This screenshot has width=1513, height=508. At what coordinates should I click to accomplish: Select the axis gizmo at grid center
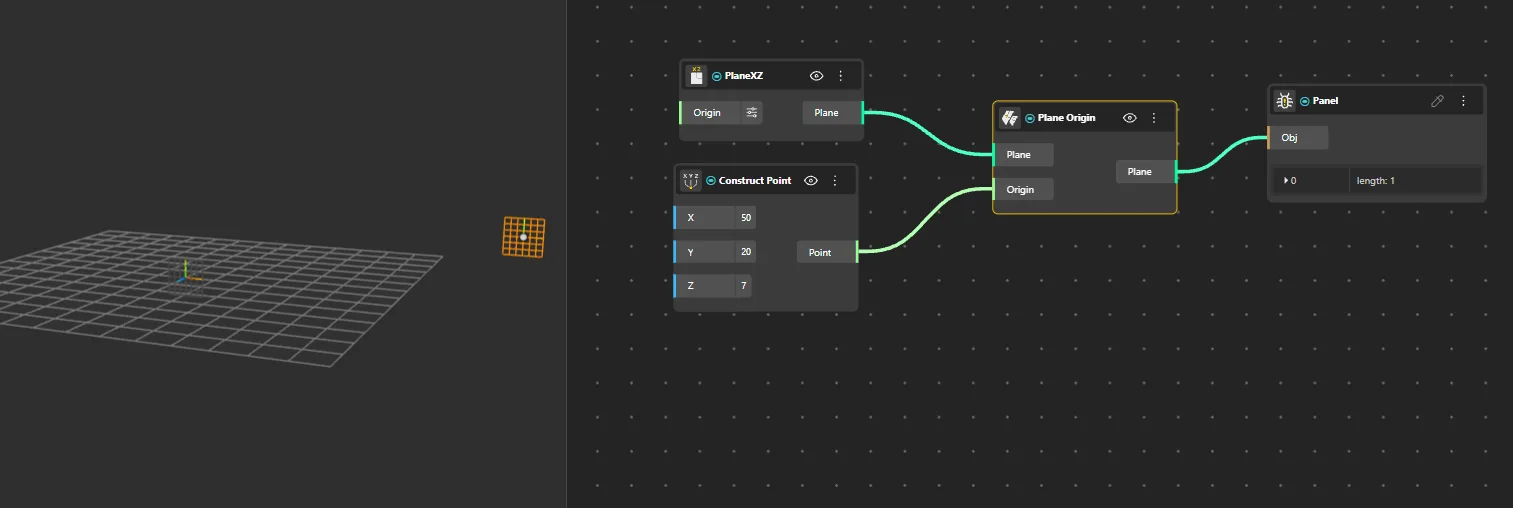pyautogui.click(x=185, y=273)
